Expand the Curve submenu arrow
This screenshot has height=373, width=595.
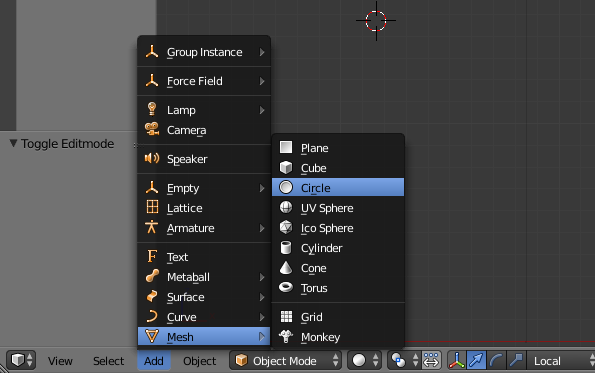262,317
